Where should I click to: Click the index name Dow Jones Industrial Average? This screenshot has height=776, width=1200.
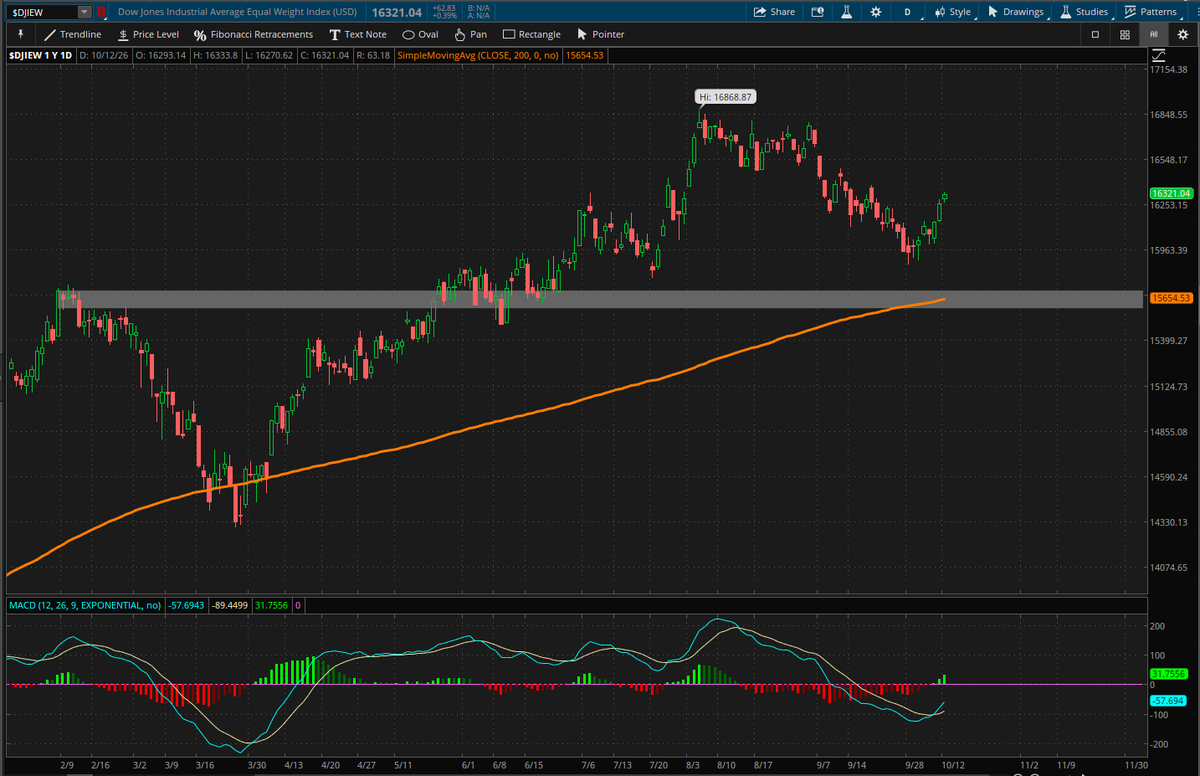pyautogui.click(x=238, y=12)
